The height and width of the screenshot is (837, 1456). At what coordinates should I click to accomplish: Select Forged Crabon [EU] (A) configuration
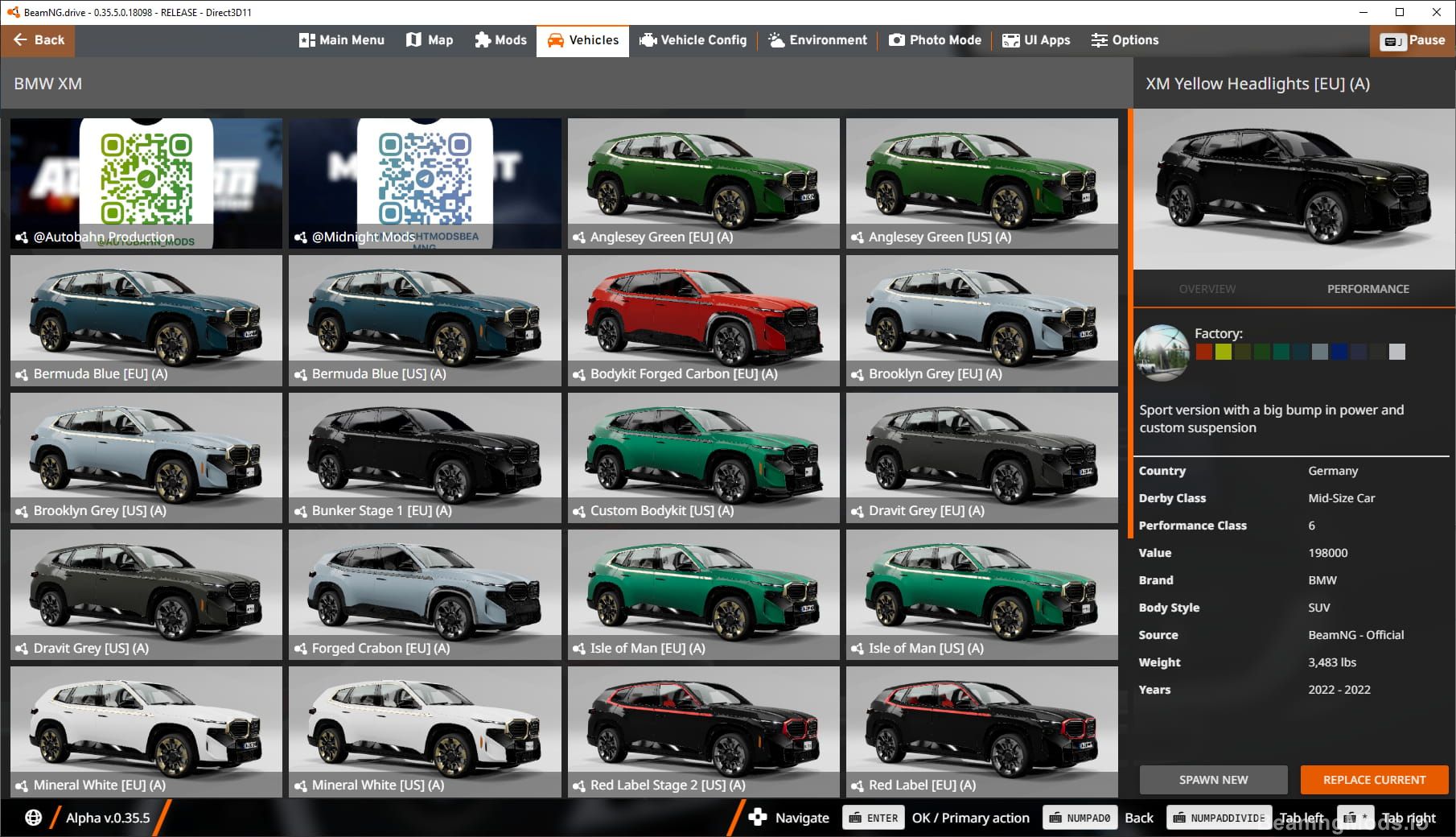(x=425, y=594)
